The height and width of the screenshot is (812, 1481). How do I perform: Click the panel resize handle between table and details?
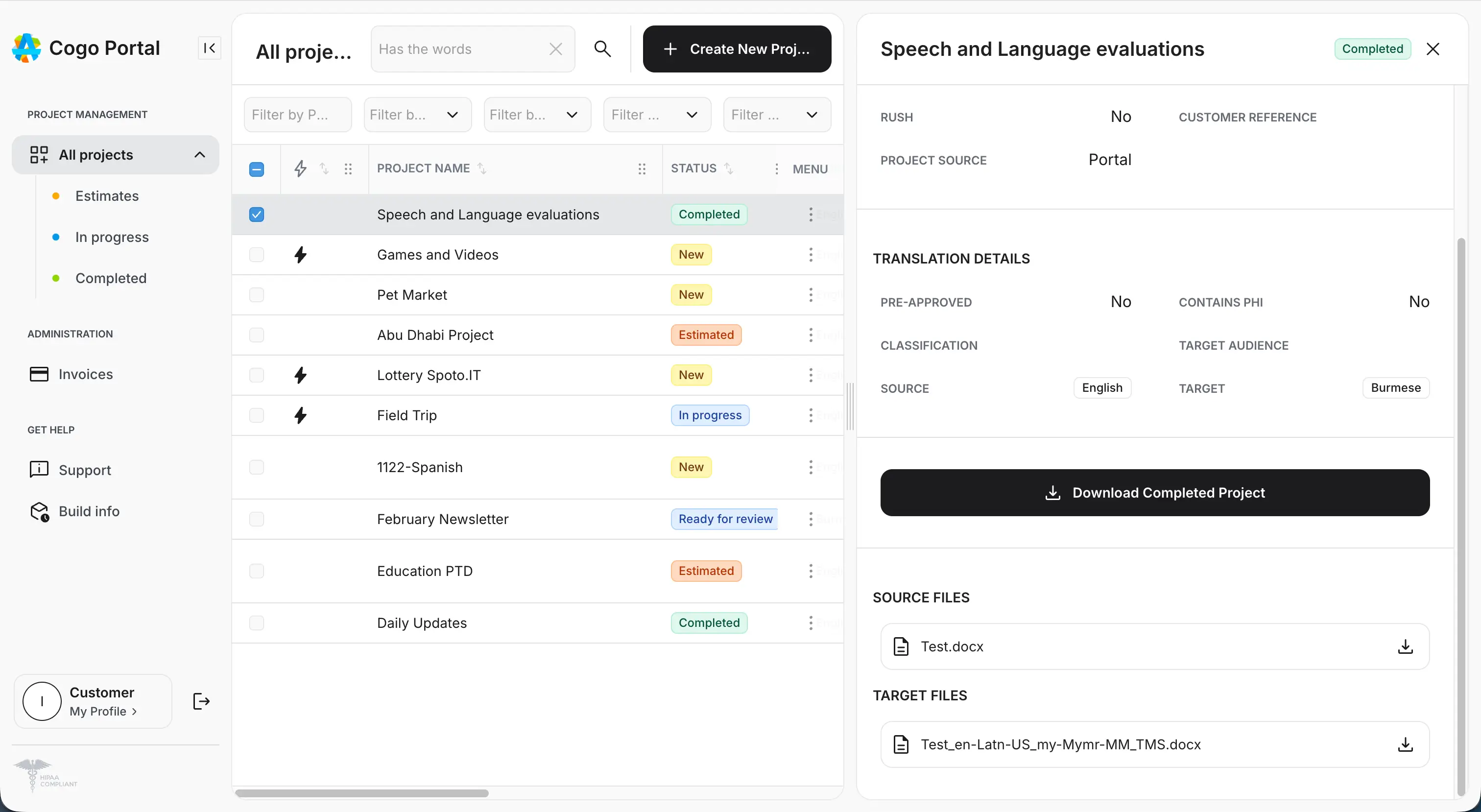click(850, 406)
